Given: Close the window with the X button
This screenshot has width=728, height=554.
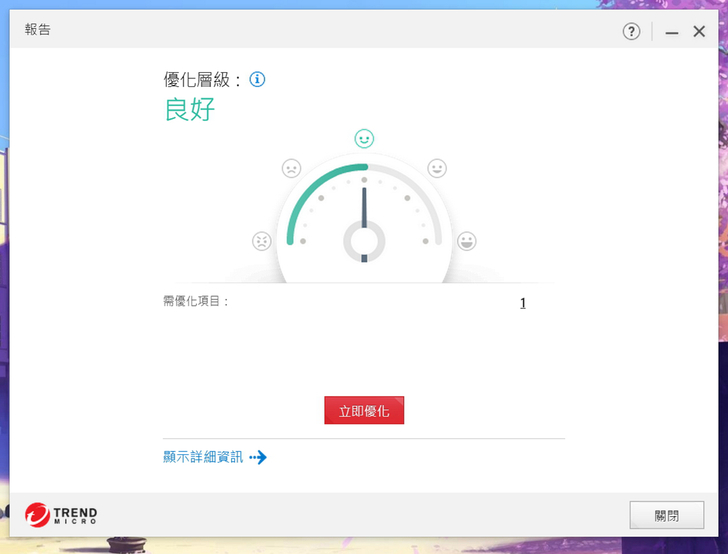Looking at the screenshot, I should pyautogui.click(x=699, y=32).
